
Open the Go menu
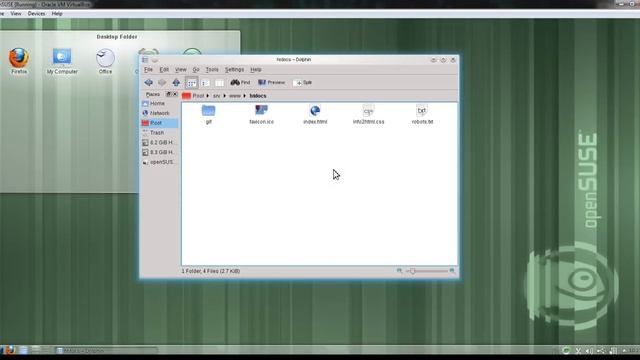pyautogui.click(x=196, y=70)
